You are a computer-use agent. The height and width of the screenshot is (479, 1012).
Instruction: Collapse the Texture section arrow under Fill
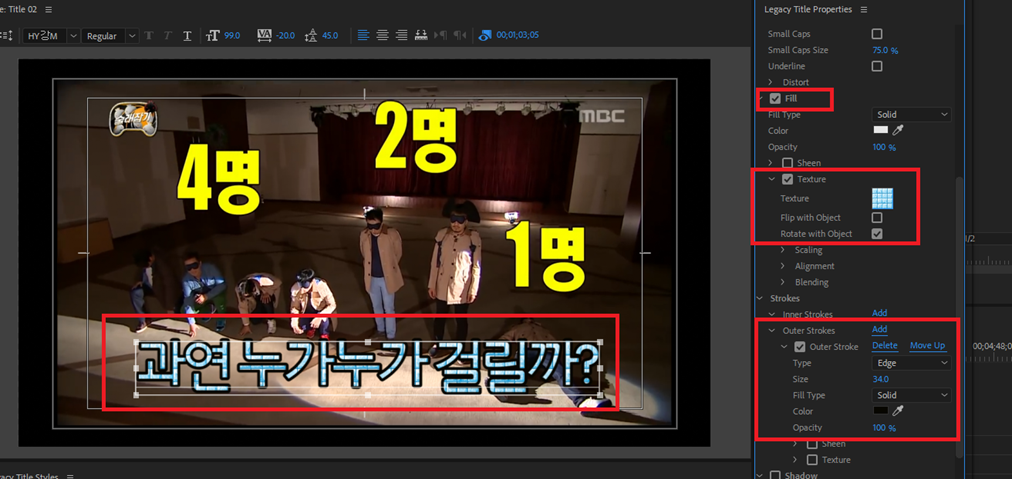[x=771, y=179]
